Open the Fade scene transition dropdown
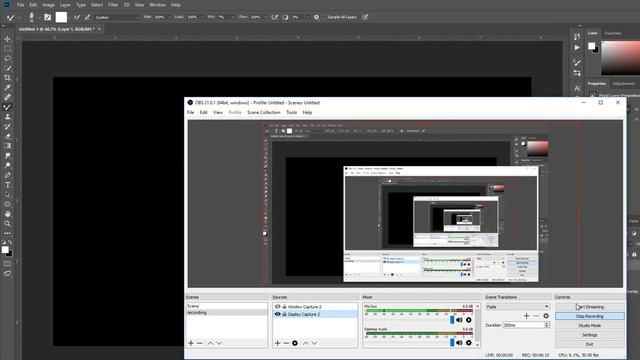Image resolution: width=640 pixels, height=360 pixels. [517, 307]
